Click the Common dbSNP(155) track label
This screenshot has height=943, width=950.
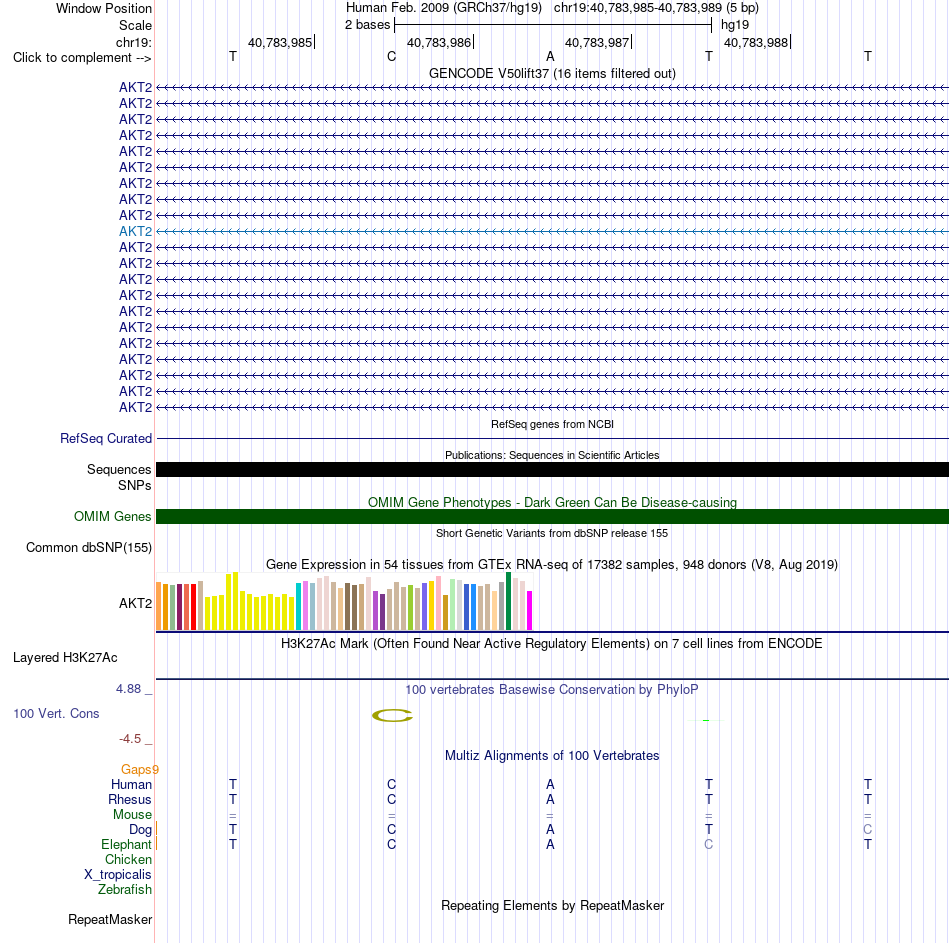88,547
